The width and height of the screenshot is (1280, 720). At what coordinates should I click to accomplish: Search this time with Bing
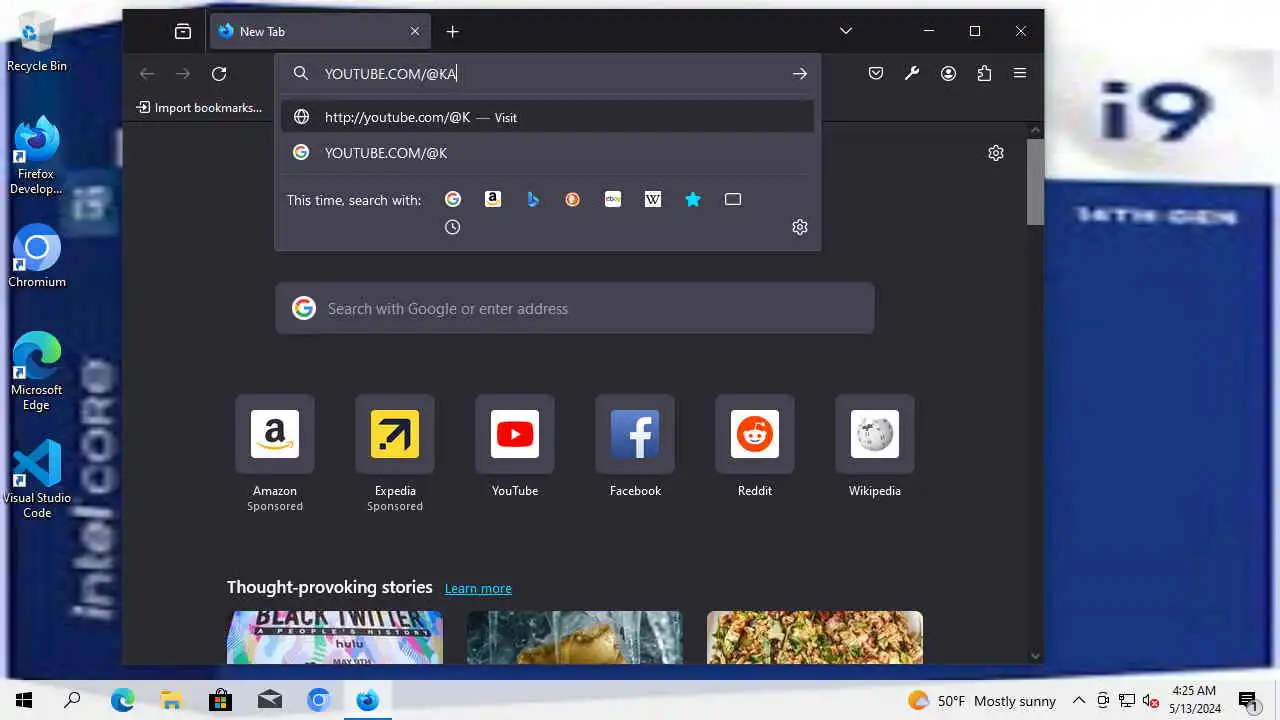coord(533,199)
